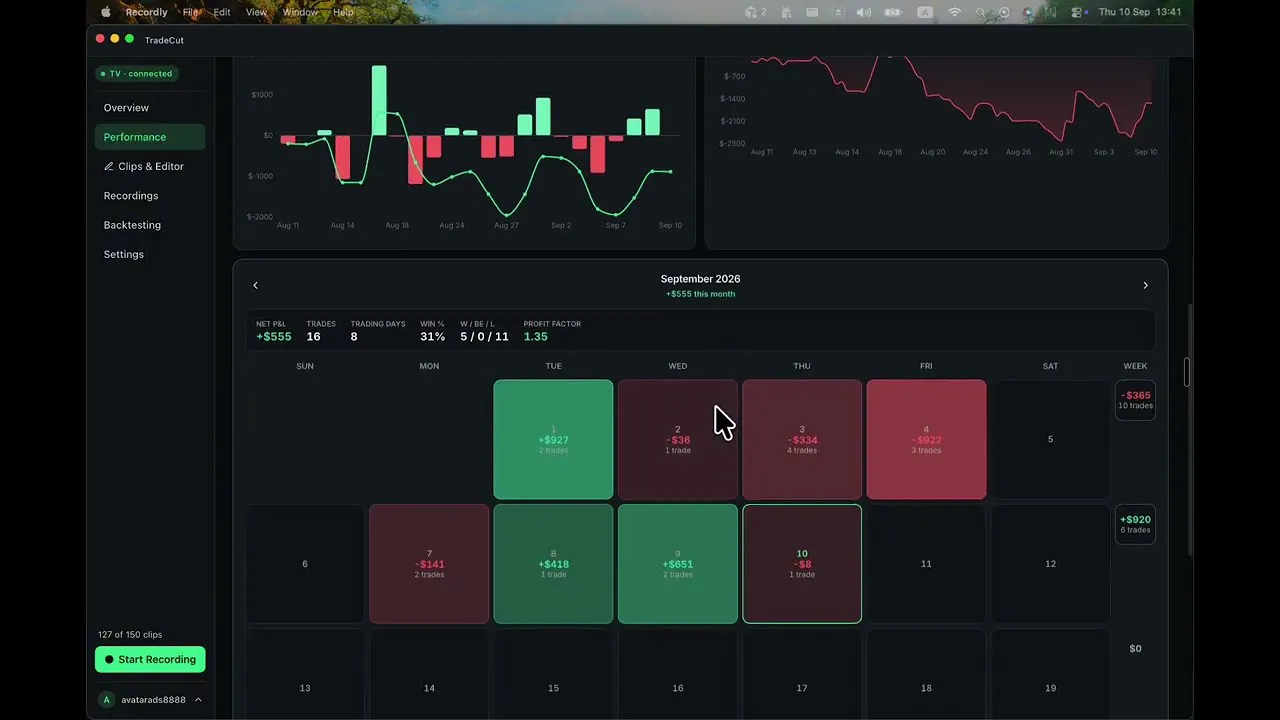Select the September 8 cell showing +$418
Screen dimensions: 1280x720
point(553,564)
